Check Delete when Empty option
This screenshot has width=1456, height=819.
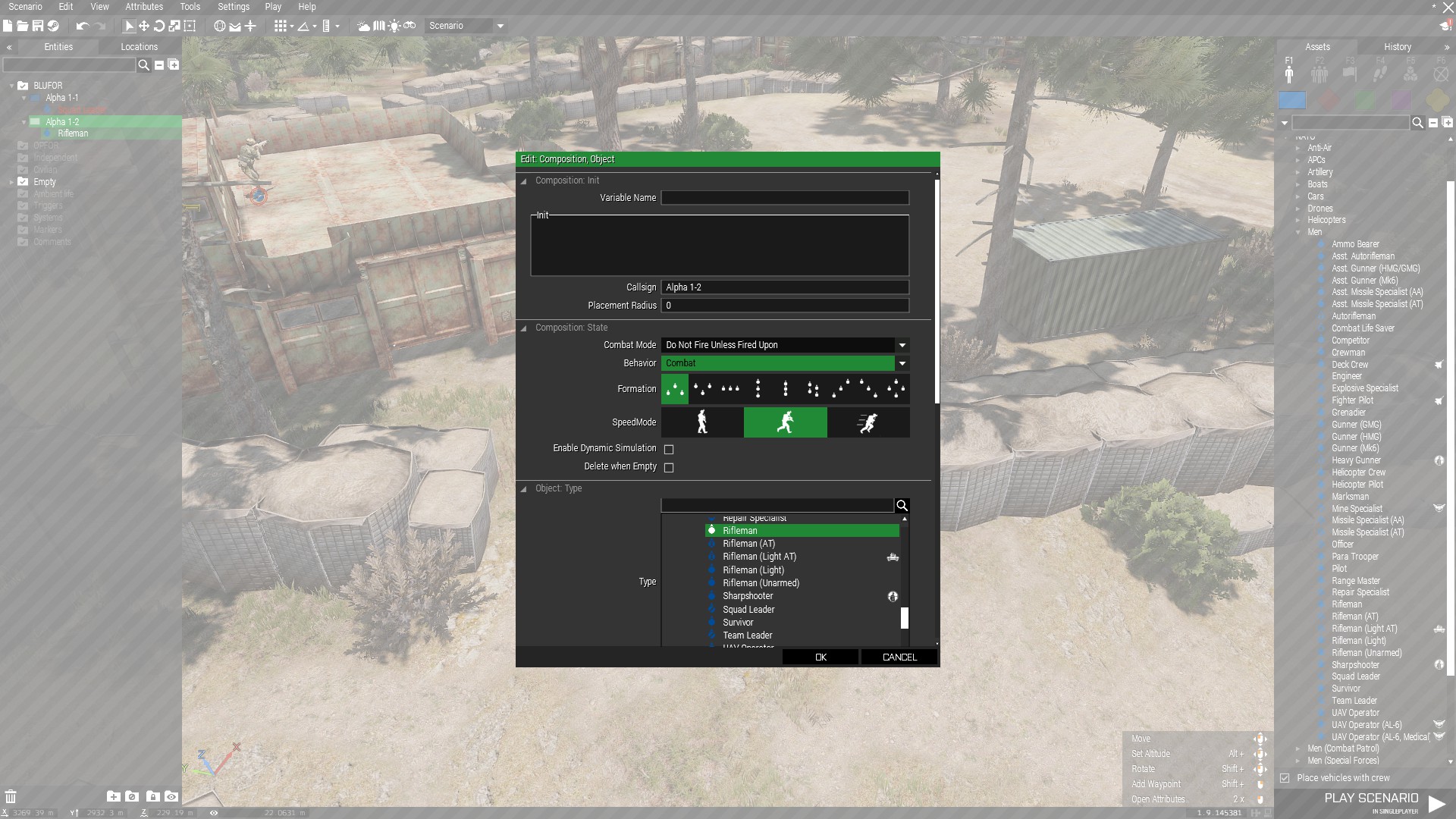(x=669, y=468)
